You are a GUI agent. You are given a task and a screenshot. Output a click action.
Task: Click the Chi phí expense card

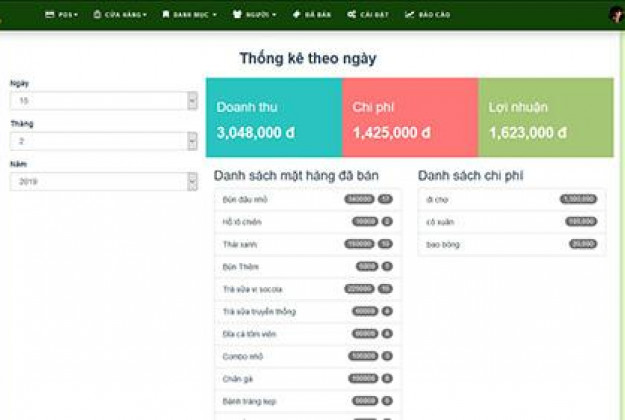[409, 118]
